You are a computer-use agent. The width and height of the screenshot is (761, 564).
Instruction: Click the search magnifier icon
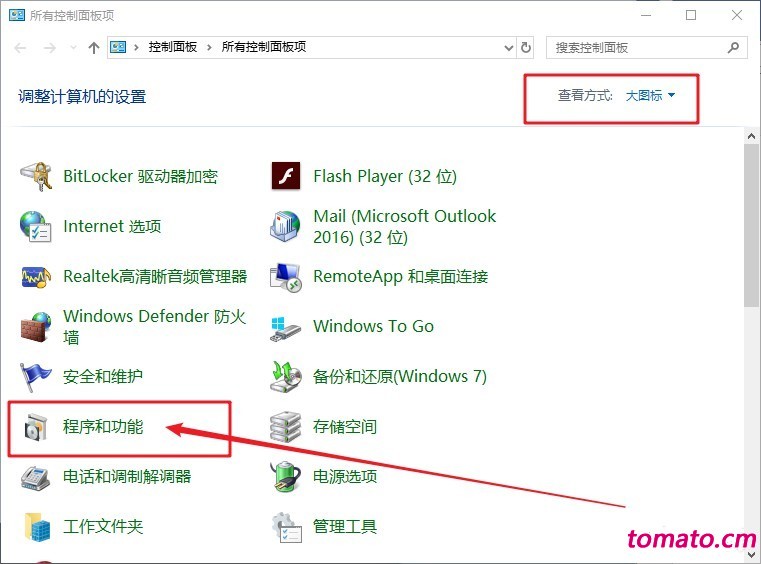(x=733, y=48)
